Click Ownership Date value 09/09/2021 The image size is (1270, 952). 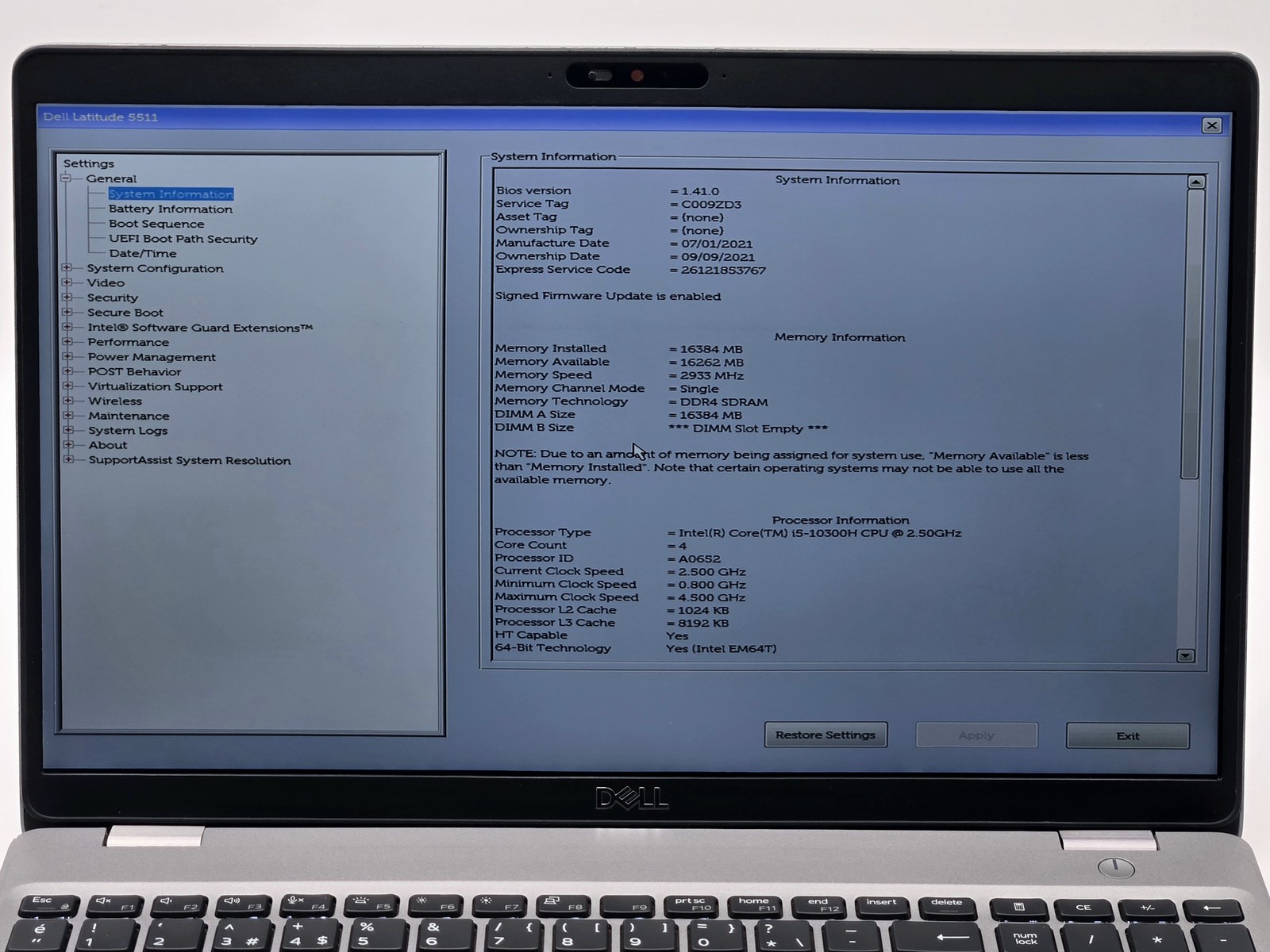click(718, 257)
